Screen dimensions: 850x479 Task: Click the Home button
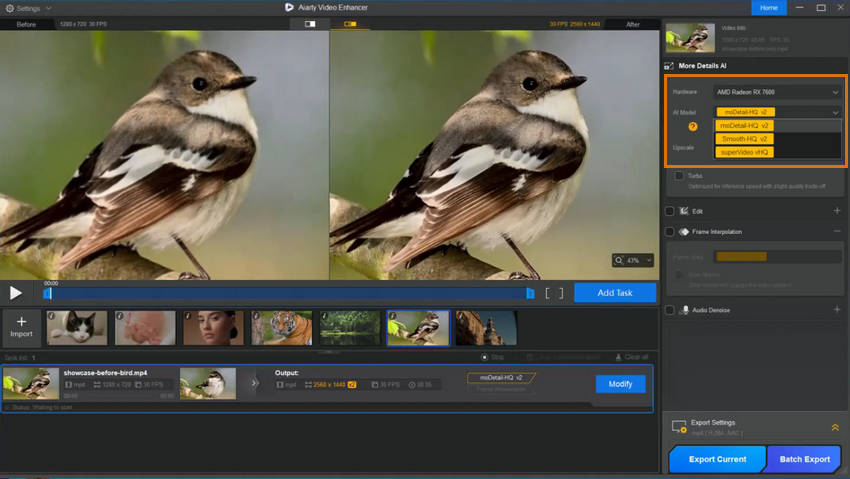(769, 8)
